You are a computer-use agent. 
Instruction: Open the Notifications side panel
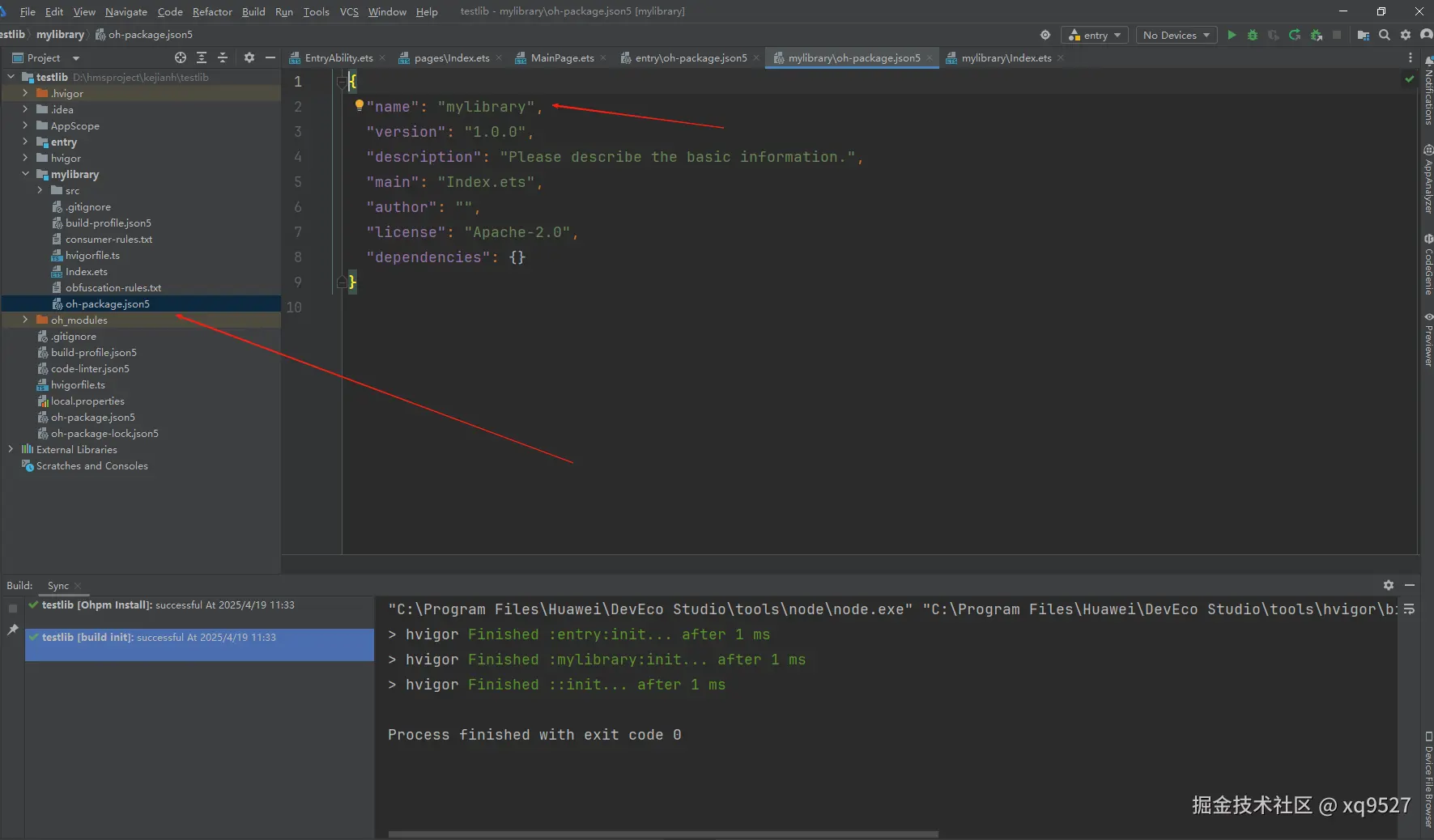click(x=1428, y=91)
